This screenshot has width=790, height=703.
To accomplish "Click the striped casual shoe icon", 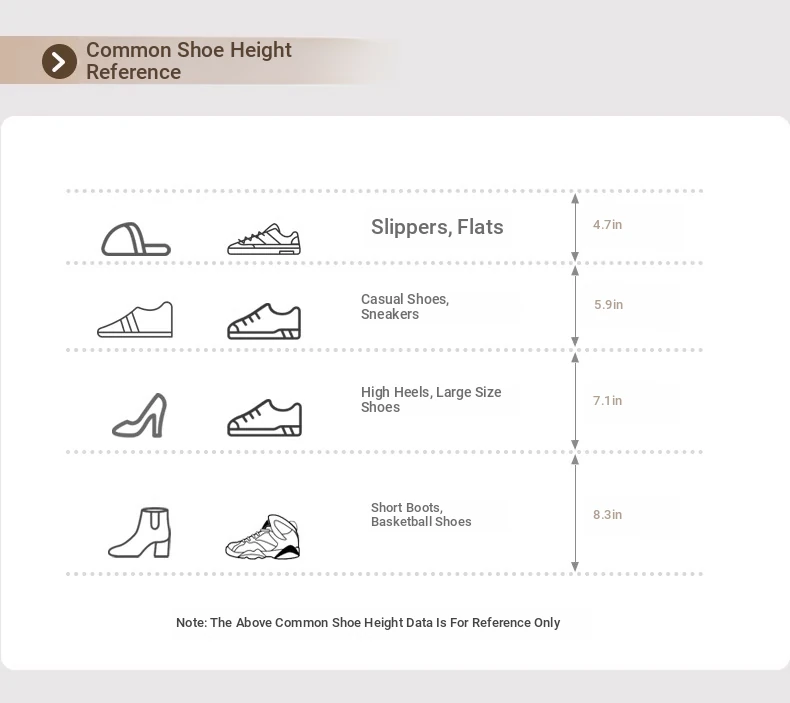I will (x=135, y=319).
